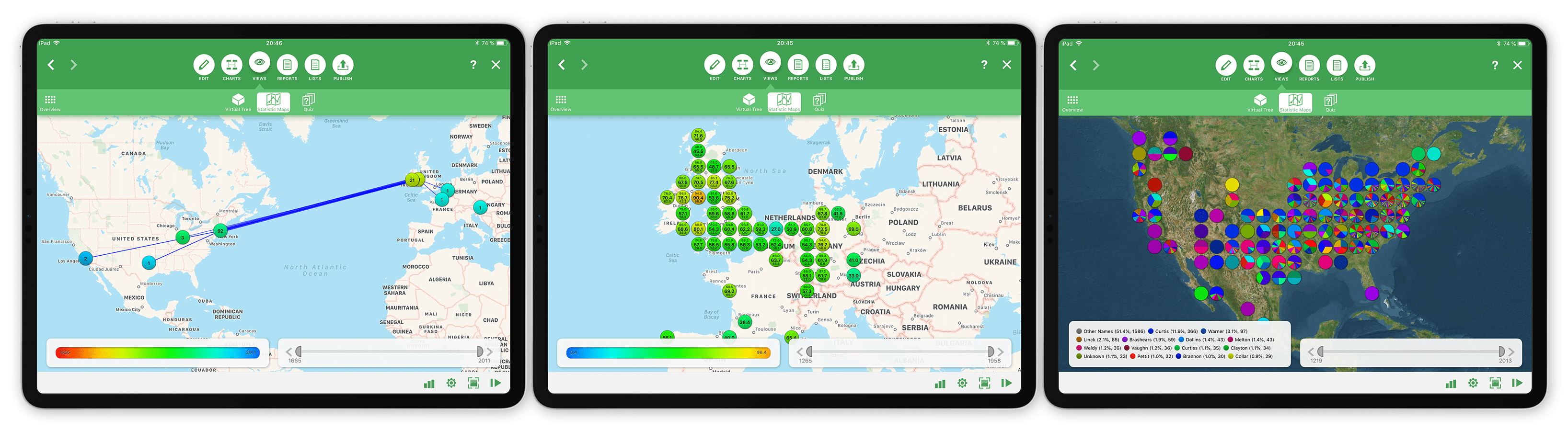Tap the New York cluster marker 92

220,231
